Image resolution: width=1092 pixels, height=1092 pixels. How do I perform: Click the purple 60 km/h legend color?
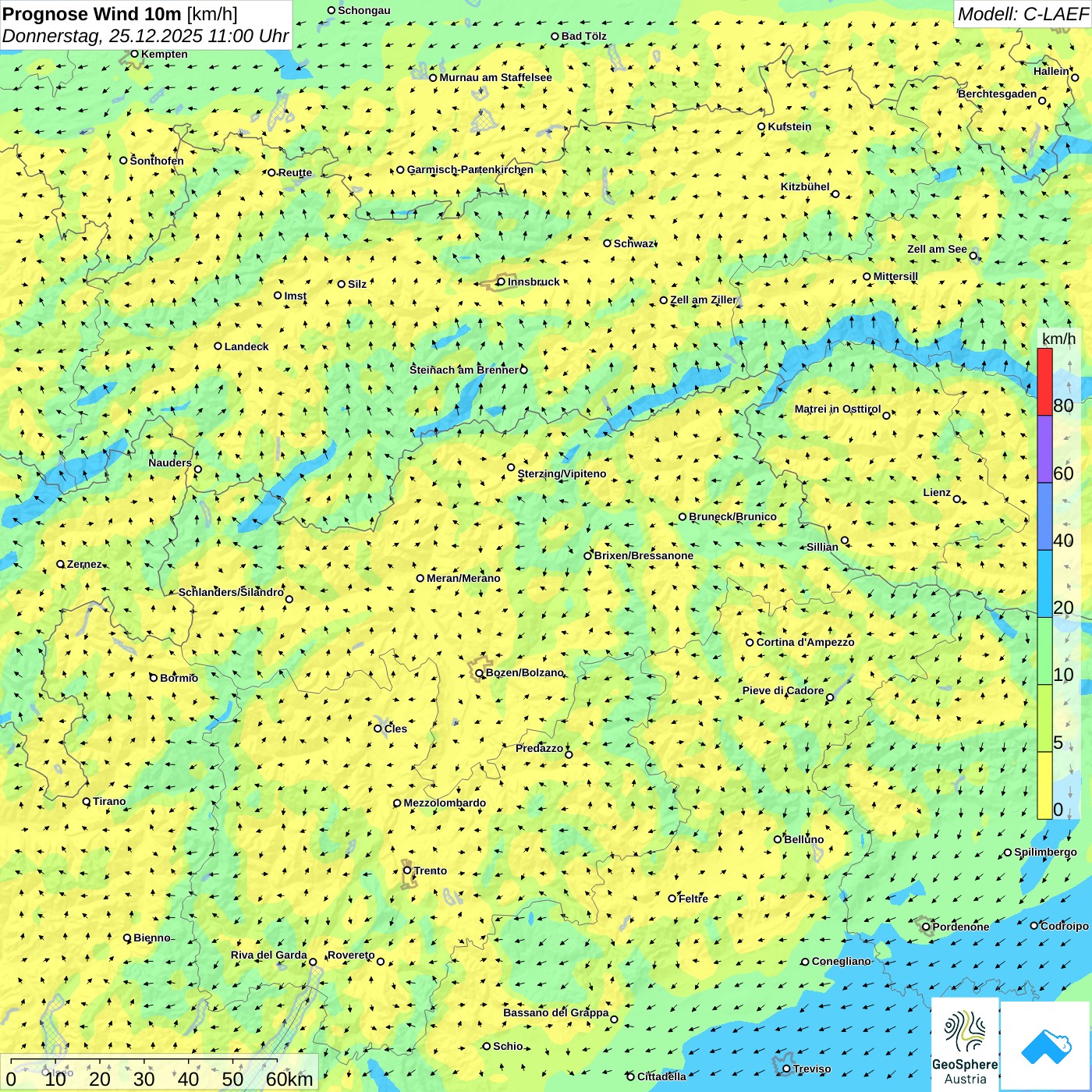pos(1044,449)
